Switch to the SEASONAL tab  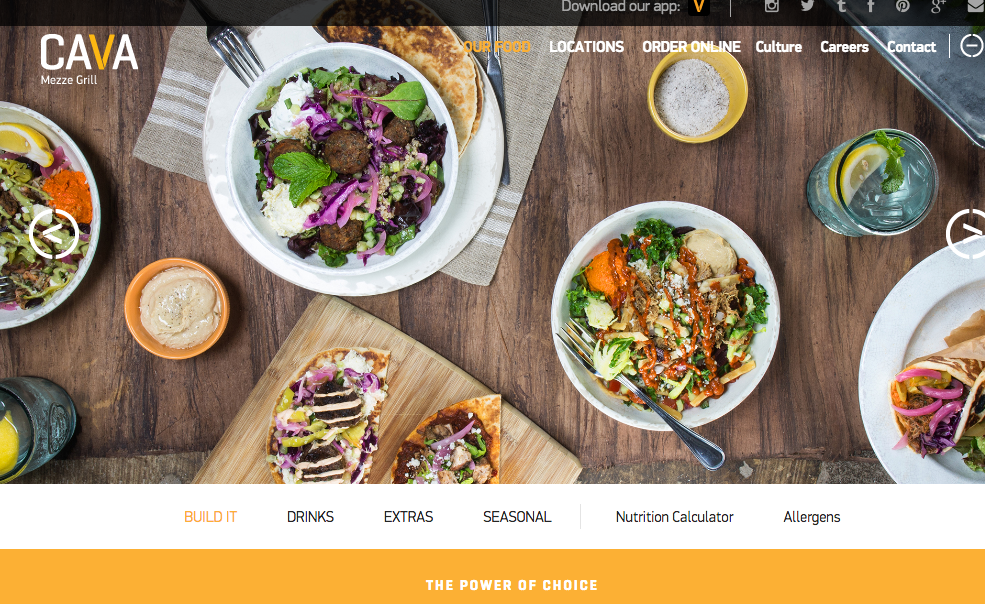tap(517, 517)
